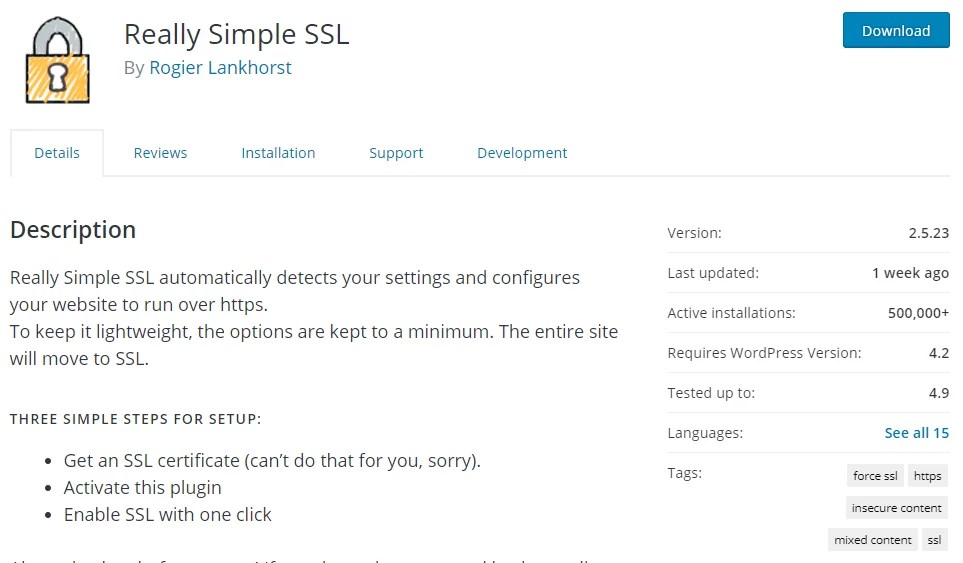
Task: Open Rogier Lankhorst author link
Action: coord(220,68)
